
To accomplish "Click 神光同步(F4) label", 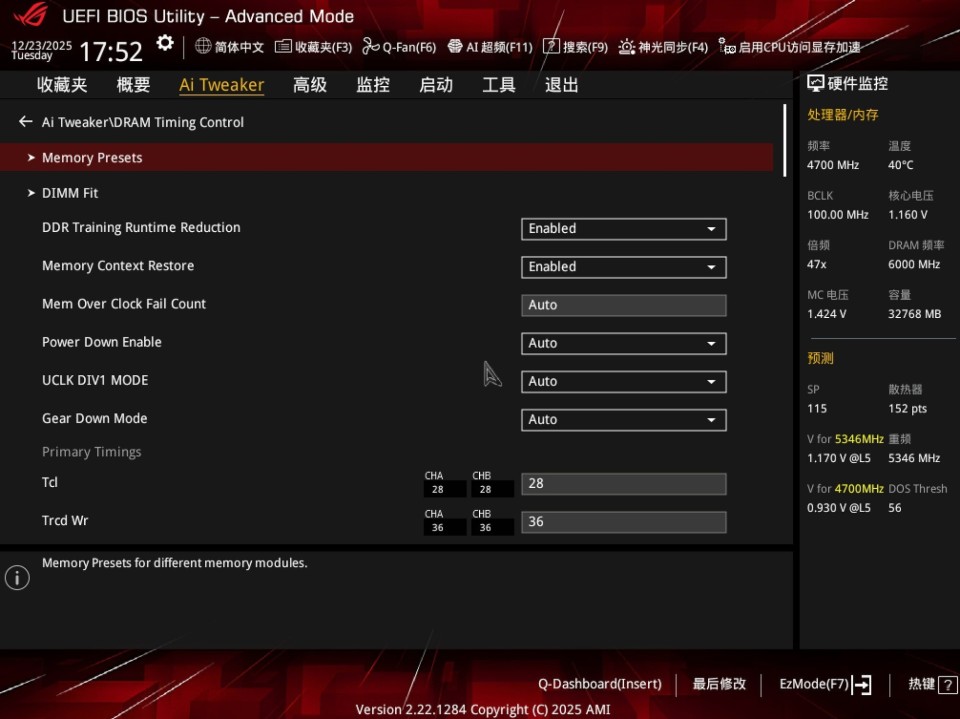I will tap(673, 47).
